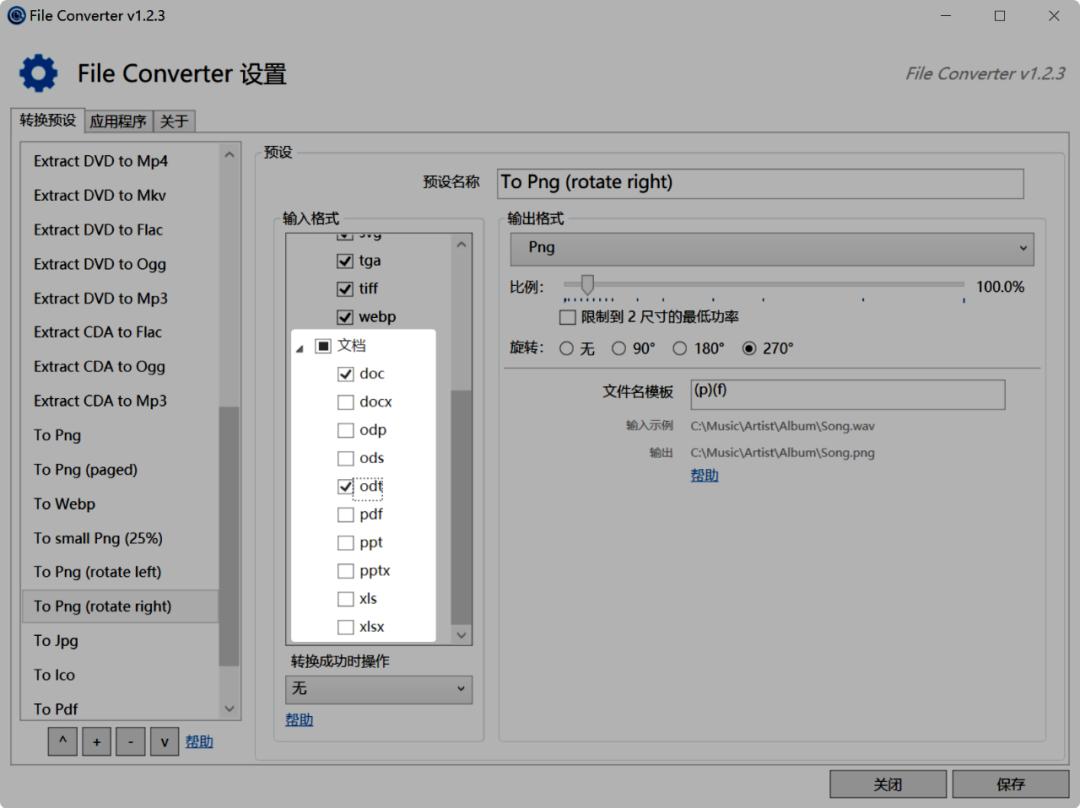1080x808 pixels.
Task: Open the 帮助 link under the filename template
Action: pos(703,474)
